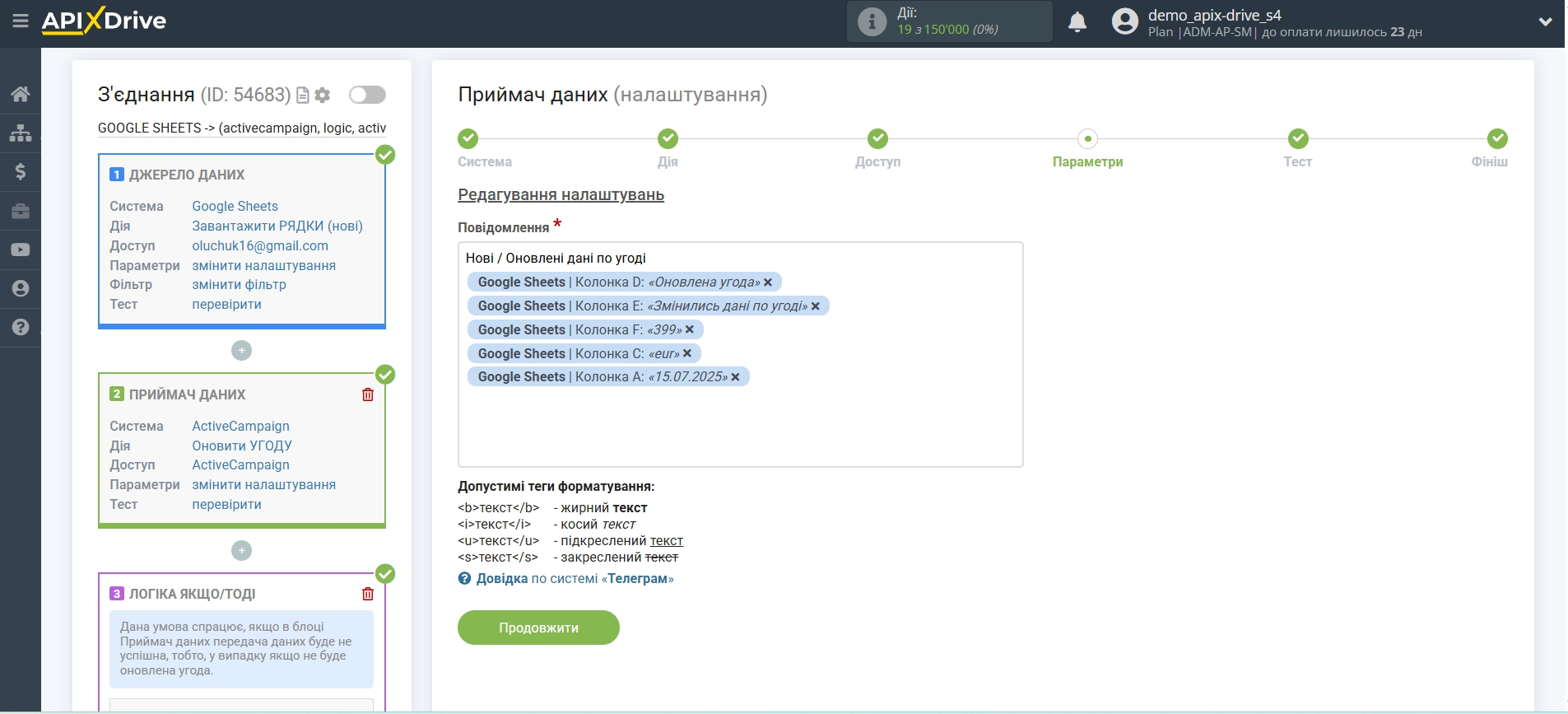1568x714 pixels.
Task: Add block after ДЖЕРЕЛО ДАНИХ
Action: pyautogui.click(x=241, y=350)
